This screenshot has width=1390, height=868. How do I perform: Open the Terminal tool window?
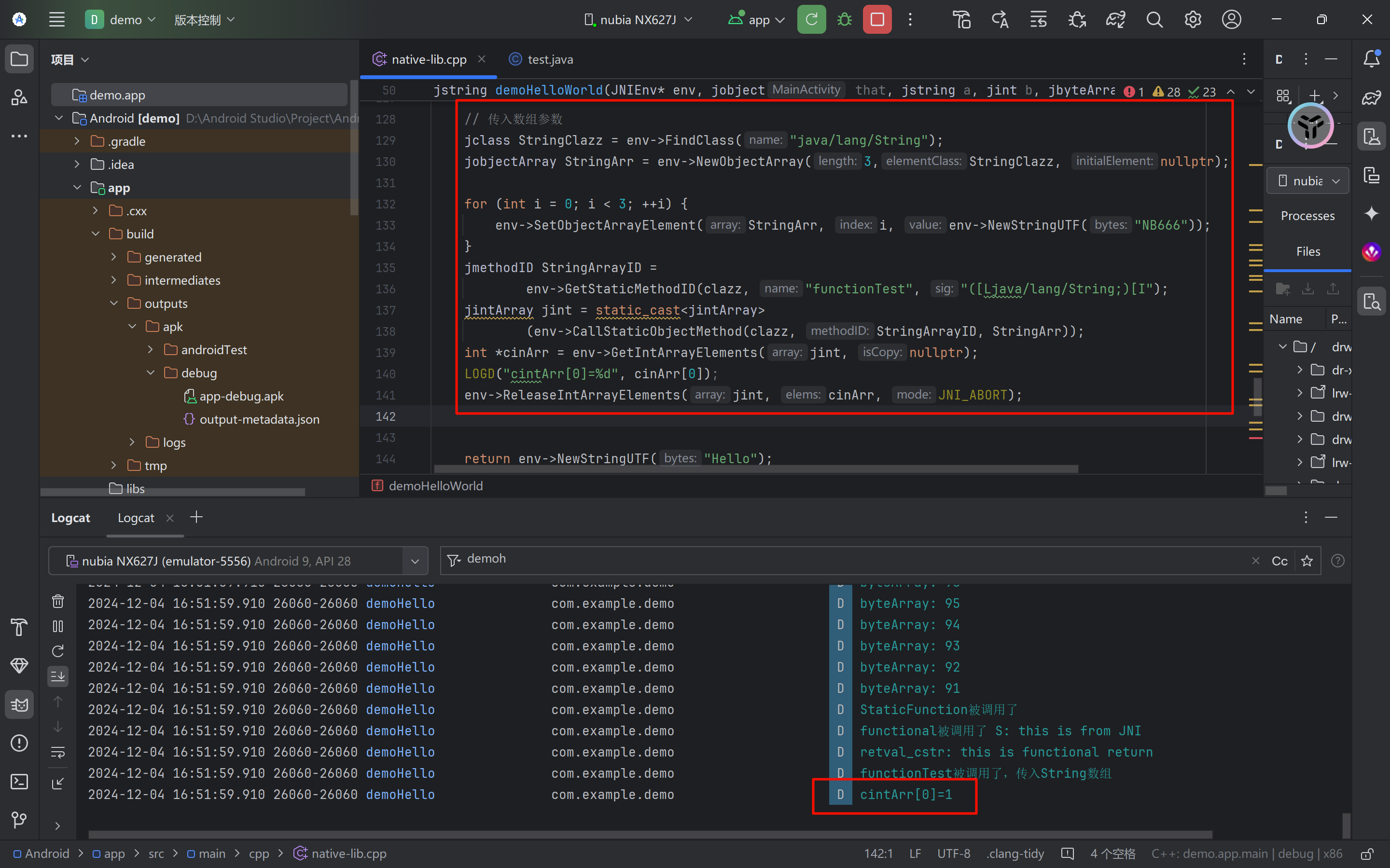[x=19, y=781]
